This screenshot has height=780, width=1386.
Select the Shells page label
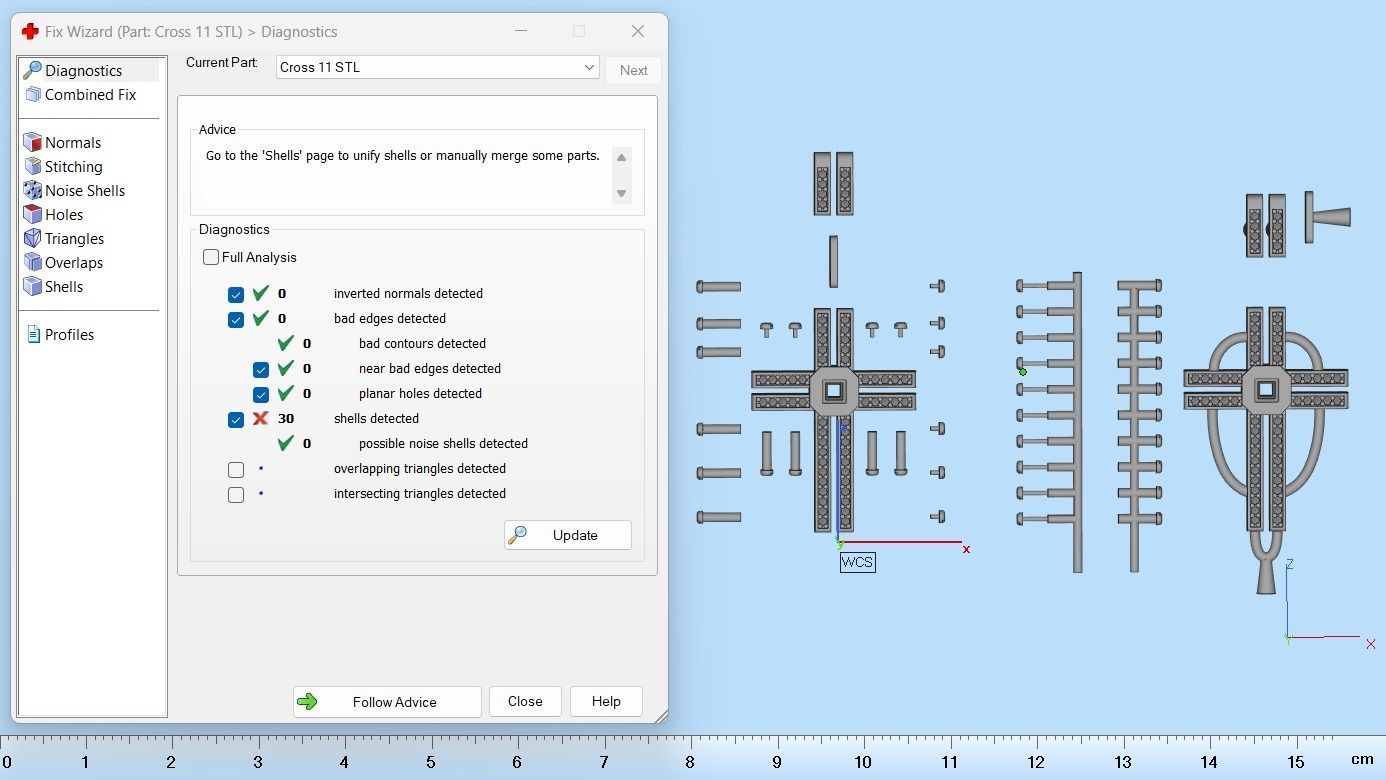[x=64, y=286]
